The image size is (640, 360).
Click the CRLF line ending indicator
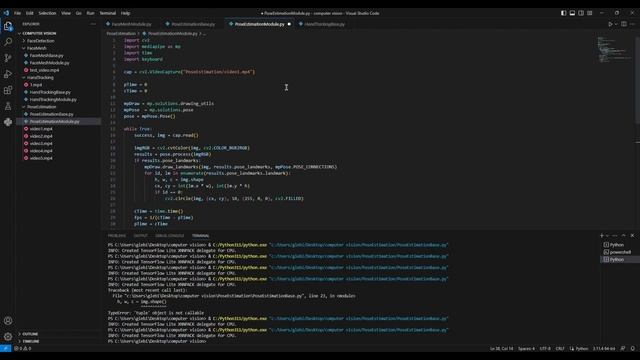click(560, 349)
